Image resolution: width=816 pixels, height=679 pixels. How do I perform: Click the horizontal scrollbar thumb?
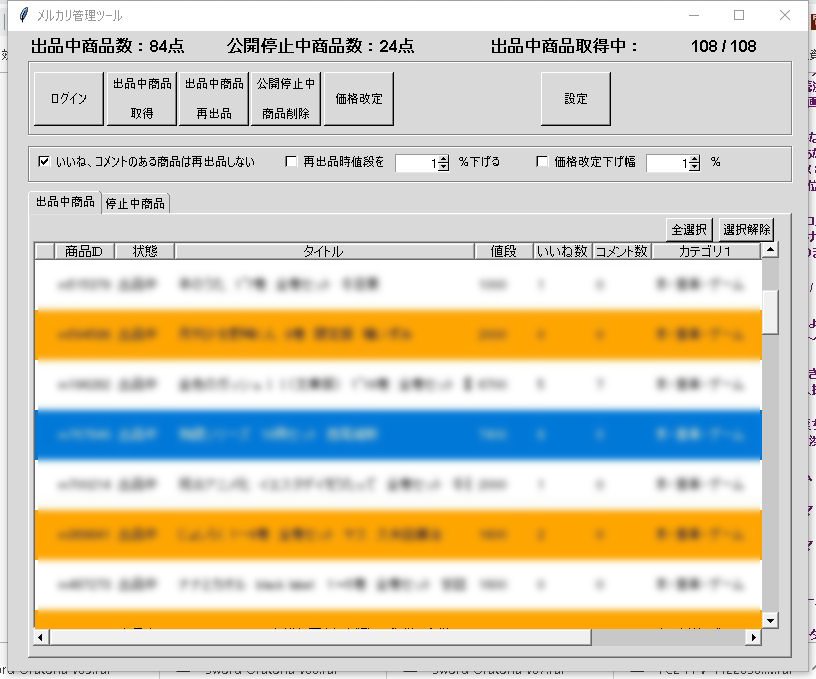tap(320, 637)
